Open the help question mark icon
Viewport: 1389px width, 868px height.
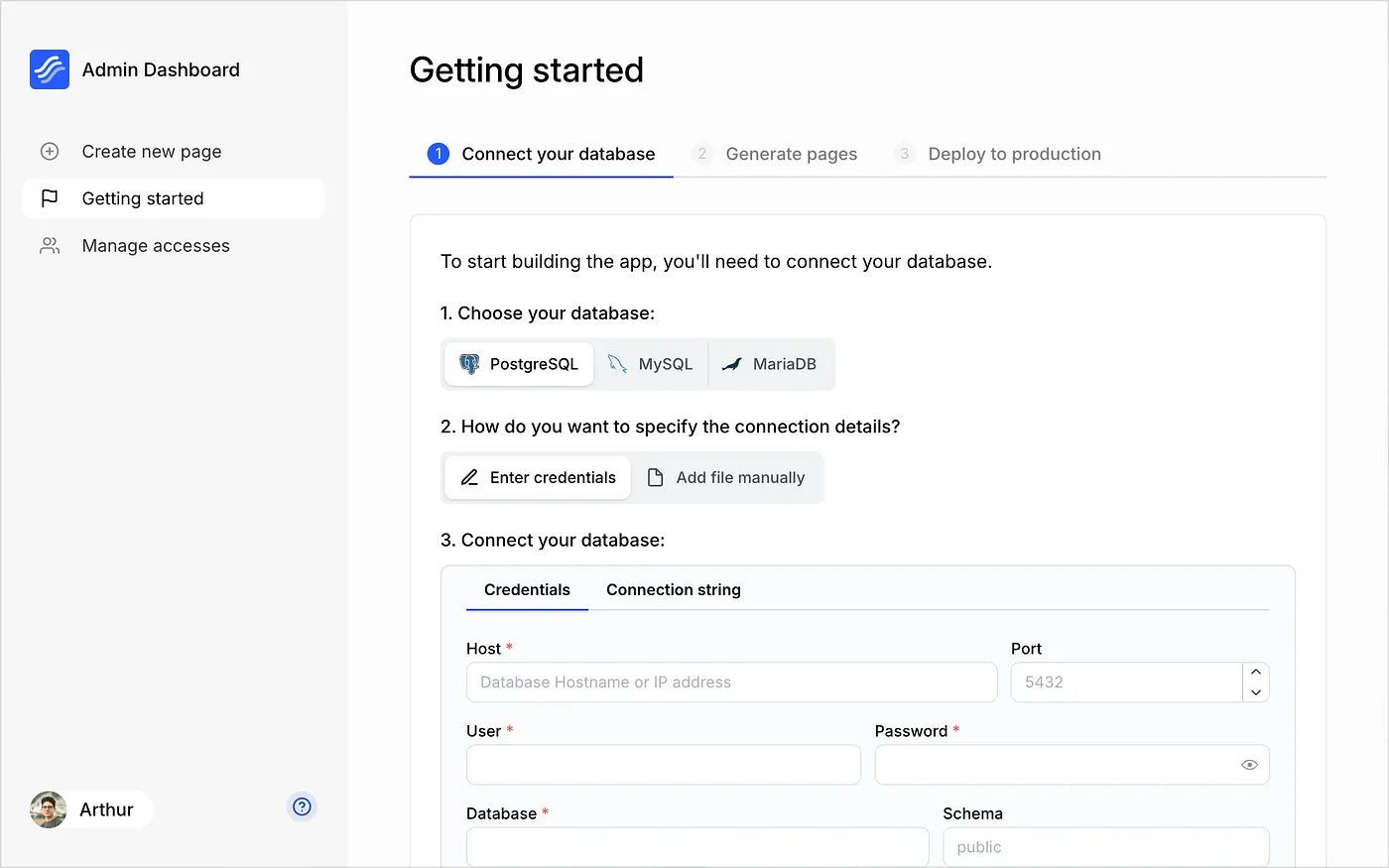click(x=303, y=806)
